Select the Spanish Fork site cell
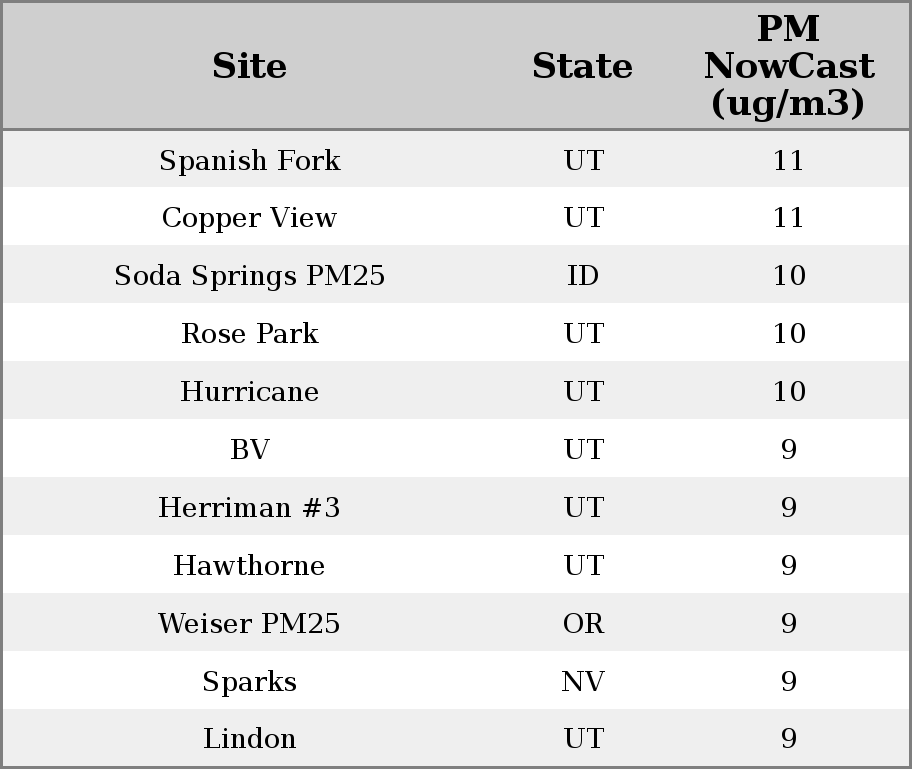 (x=249, y=161)
